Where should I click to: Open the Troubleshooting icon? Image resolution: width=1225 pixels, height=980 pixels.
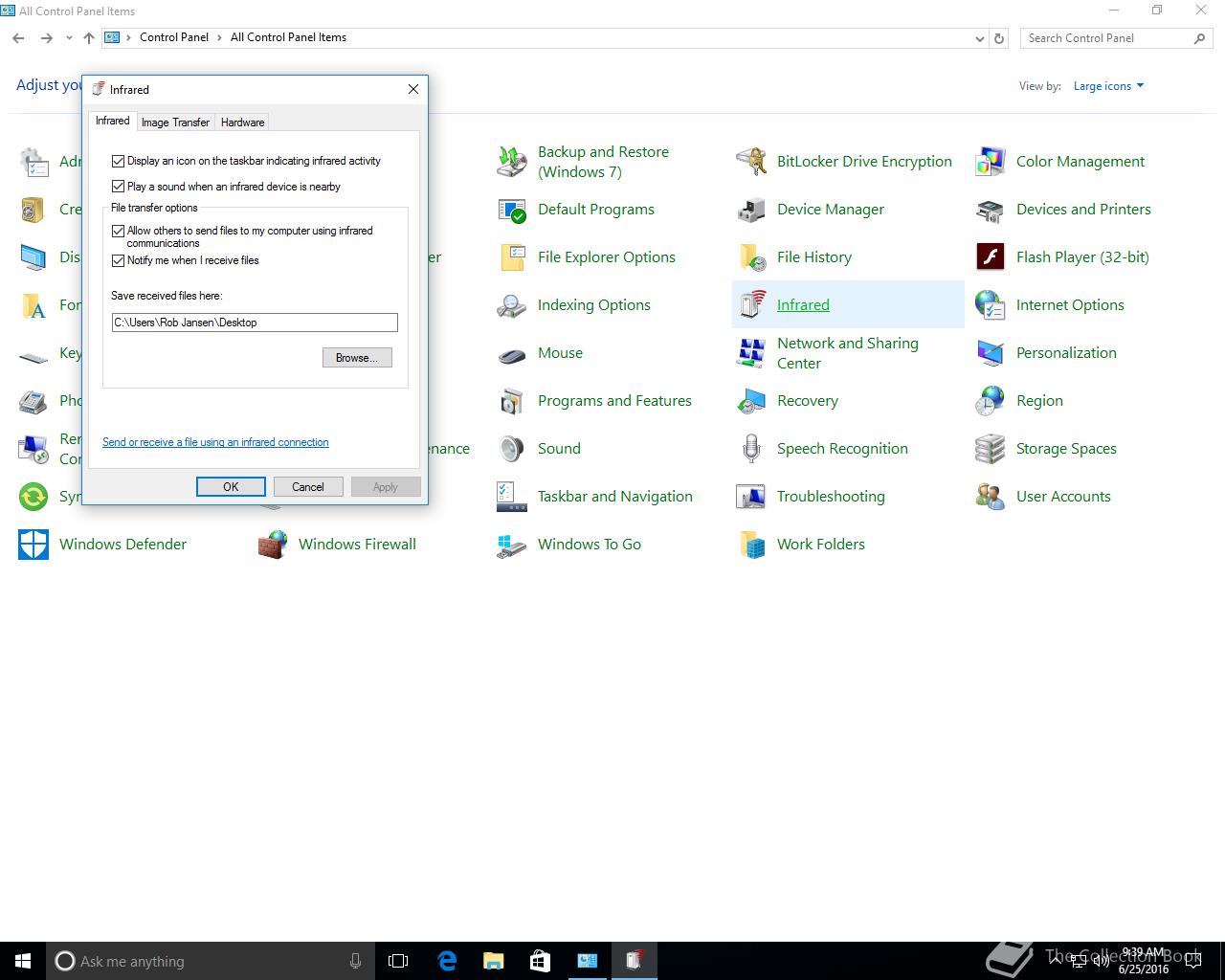[751, 497]
